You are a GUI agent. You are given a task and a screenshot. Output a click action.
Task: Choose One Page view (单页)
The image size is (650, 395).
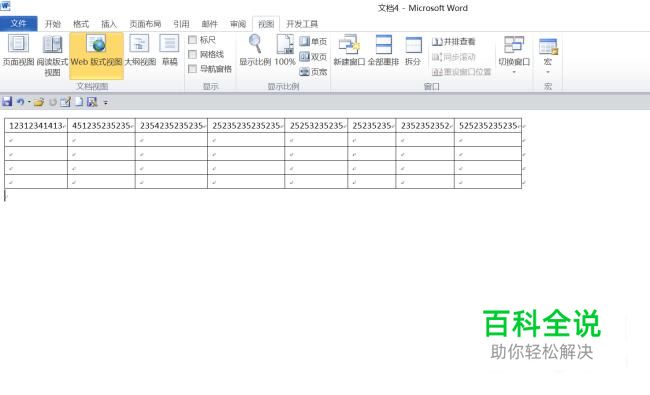coord(313,41)
